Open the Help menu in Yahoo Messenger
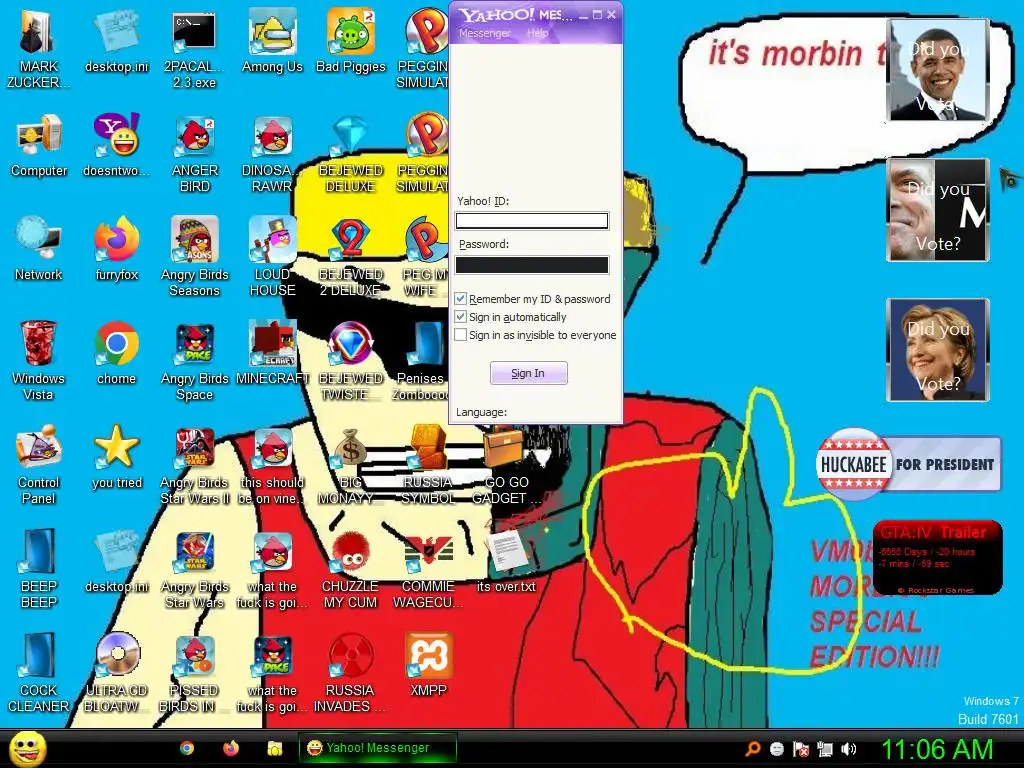Screen dimensions: 1024x768 [537, 33]
